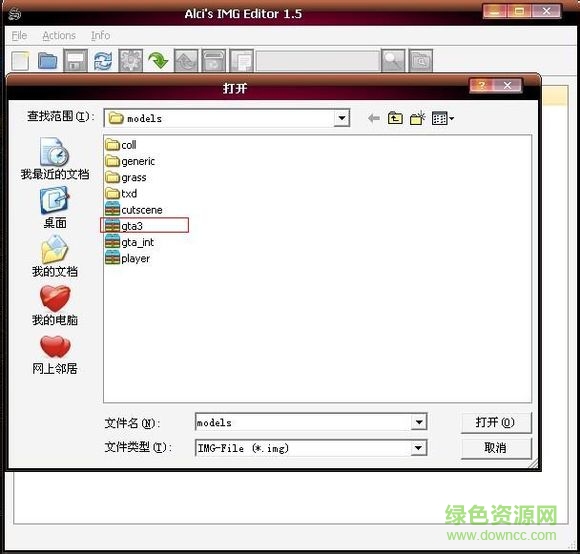Click the find-in-folder toolbar icon

421,60
